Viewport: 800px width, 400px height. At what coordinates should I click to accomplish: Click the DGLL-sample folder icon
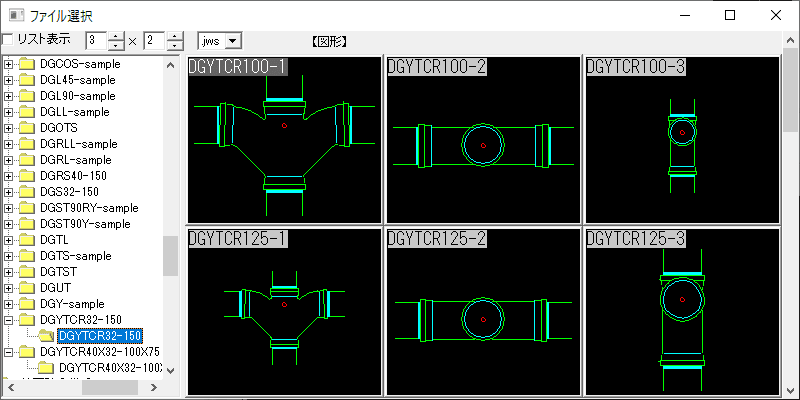tap(27, 112)
